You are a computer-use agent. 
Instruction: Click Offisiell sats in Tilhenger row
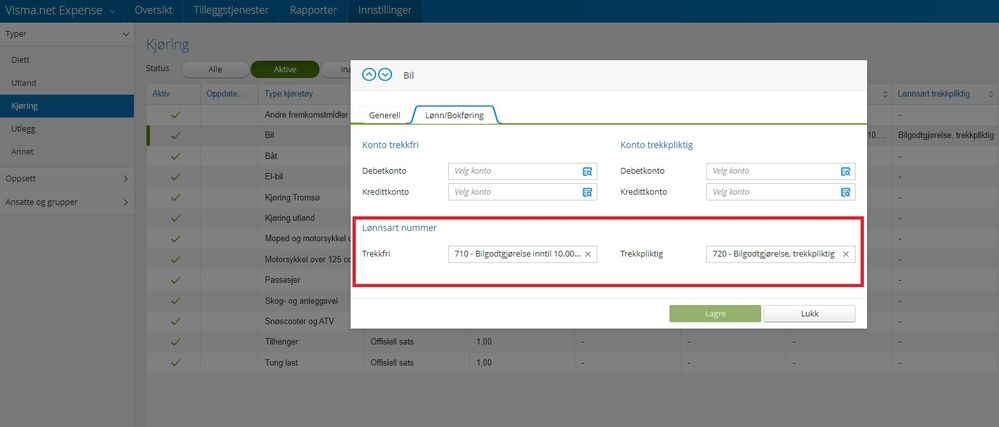click(392, 342)
